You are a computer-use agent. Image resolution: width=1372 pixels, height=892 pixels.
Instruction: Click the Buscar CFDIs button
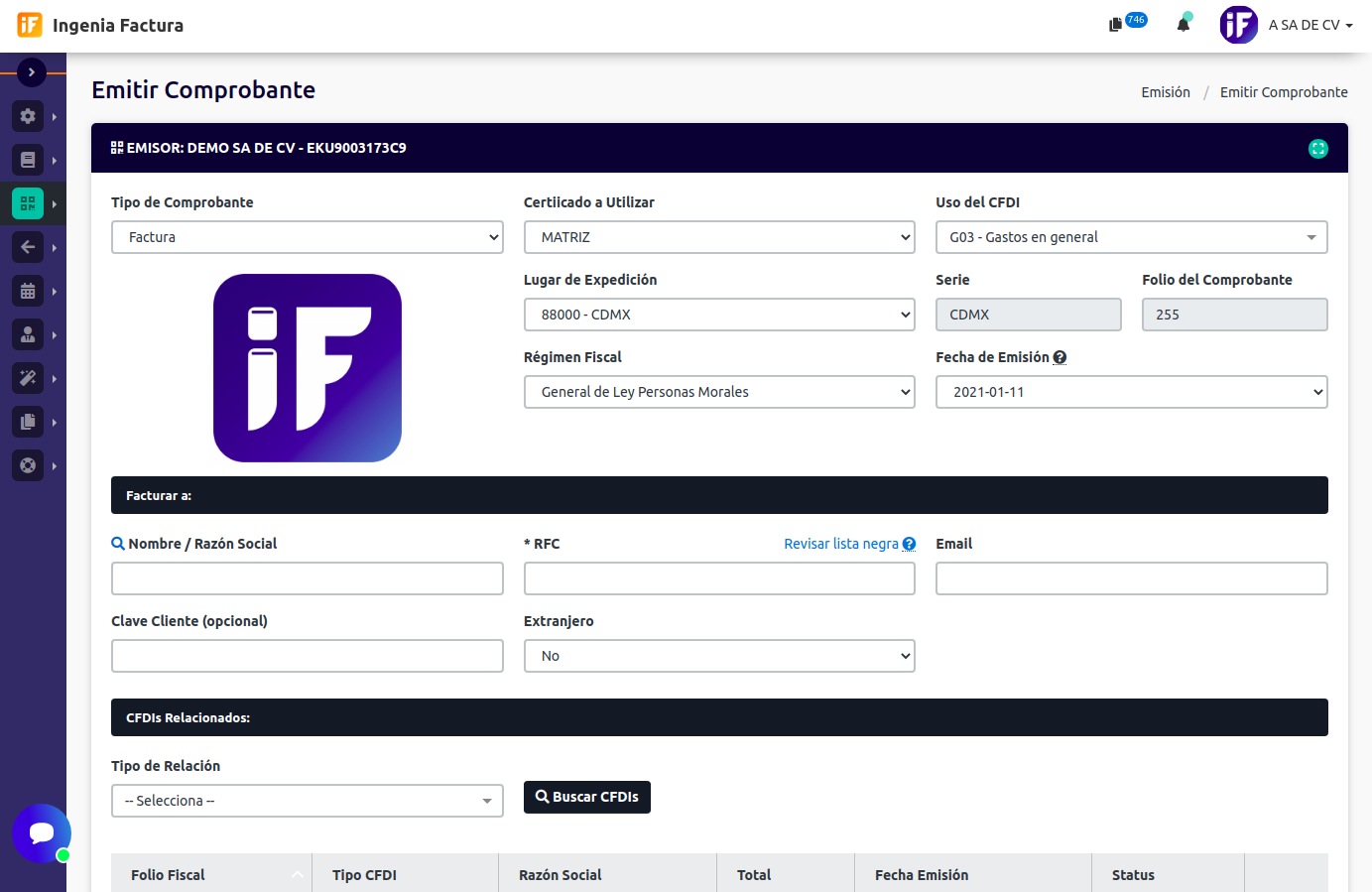586,797
